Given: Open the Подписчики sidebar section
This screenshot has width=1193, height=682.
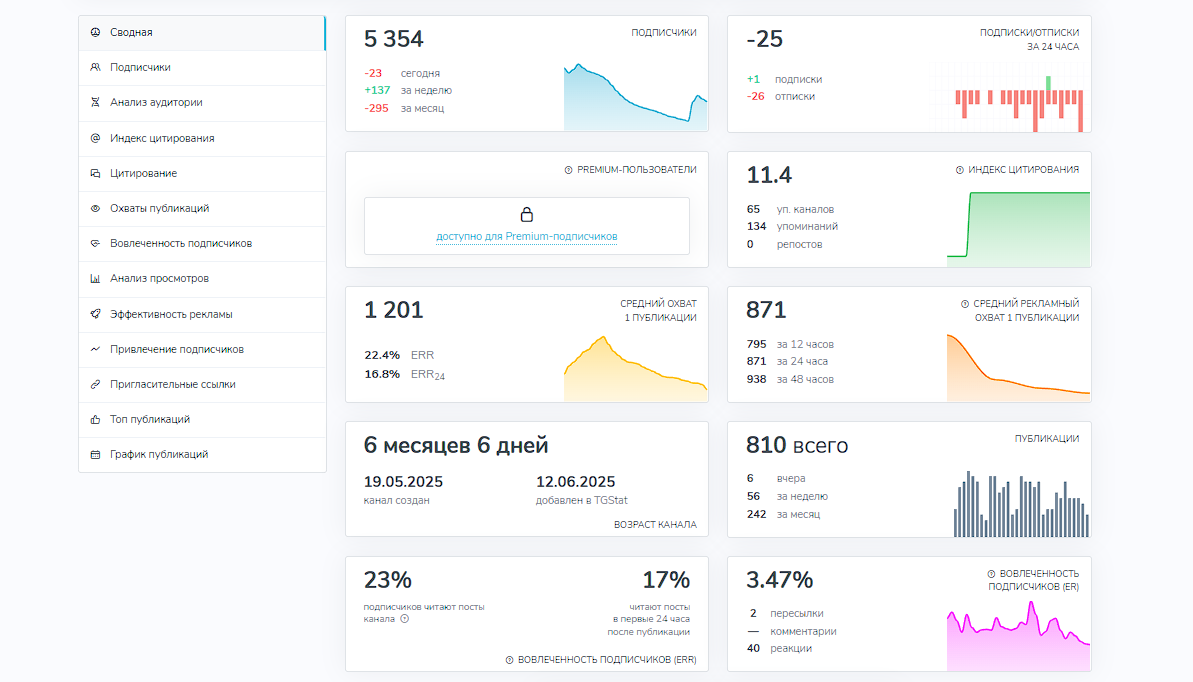Looking at the screenshot, I should (140, 68).
